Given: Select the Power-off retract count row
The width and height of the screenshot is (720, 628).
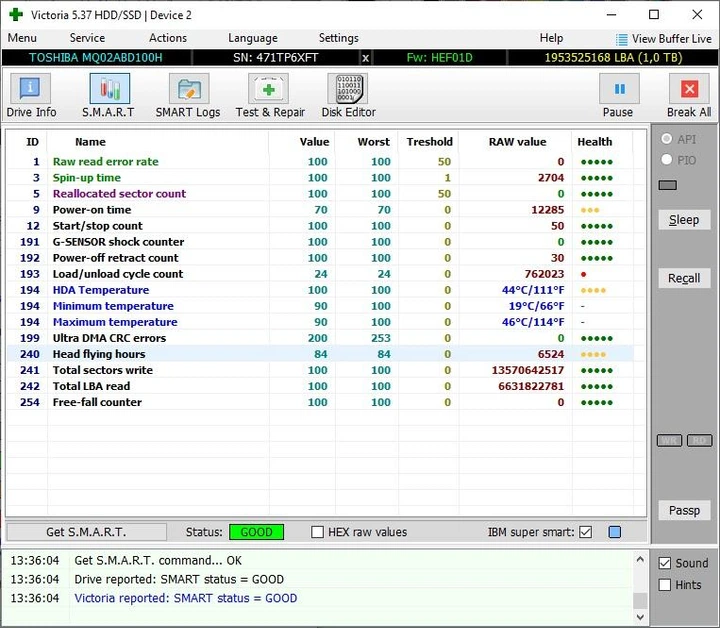Looking at the screenshot, I should coord(320,258).
